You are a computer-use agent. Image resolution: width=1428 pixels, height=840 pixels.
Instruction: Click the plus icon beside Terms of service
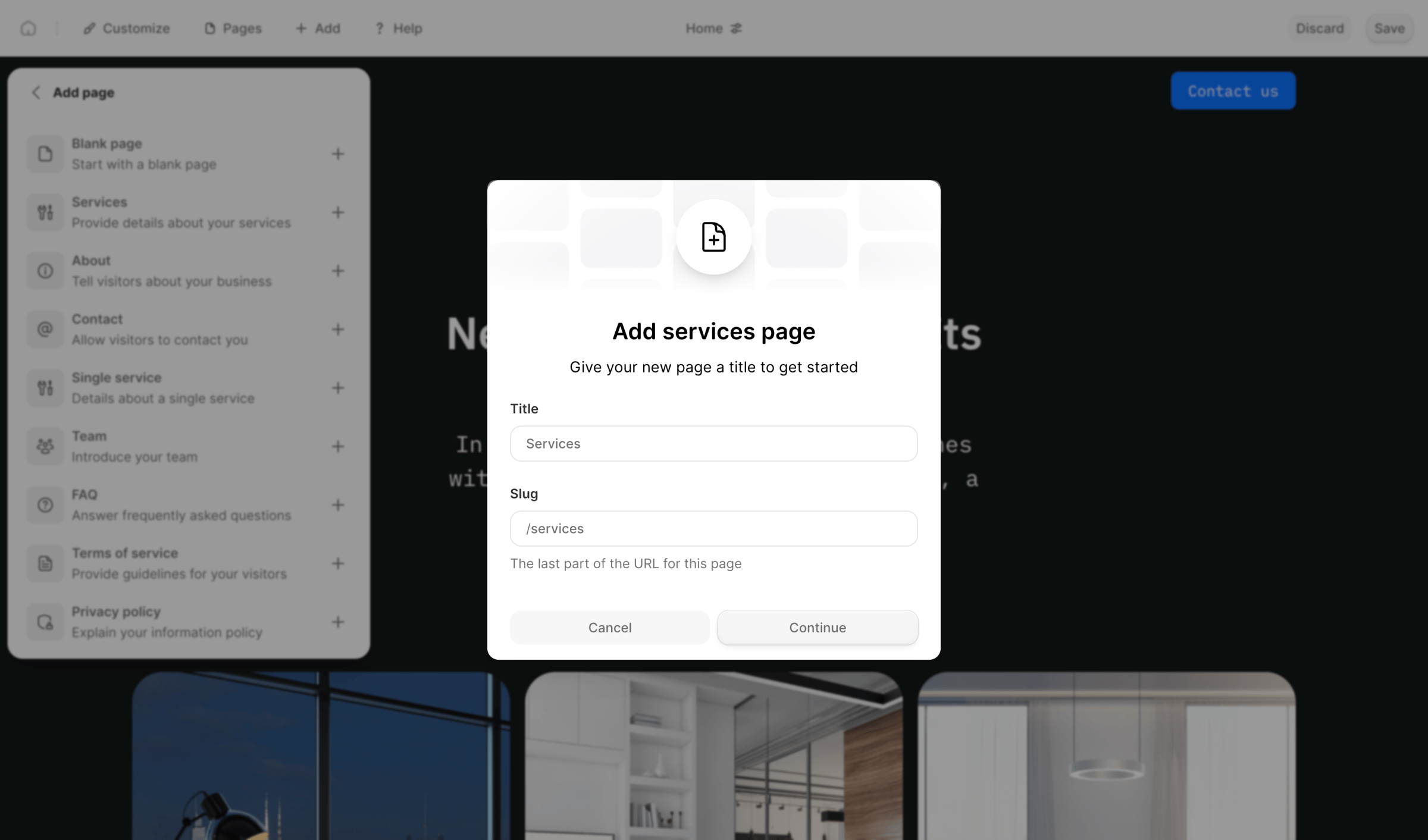point(338,563)
